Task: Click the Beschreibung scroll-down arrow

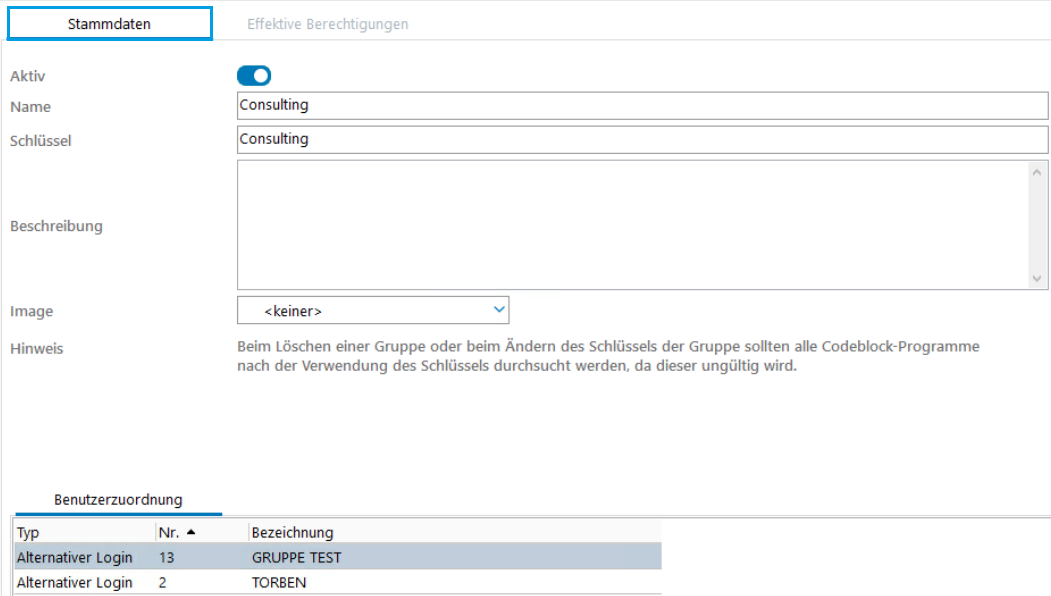Action: pos(1037,279)
